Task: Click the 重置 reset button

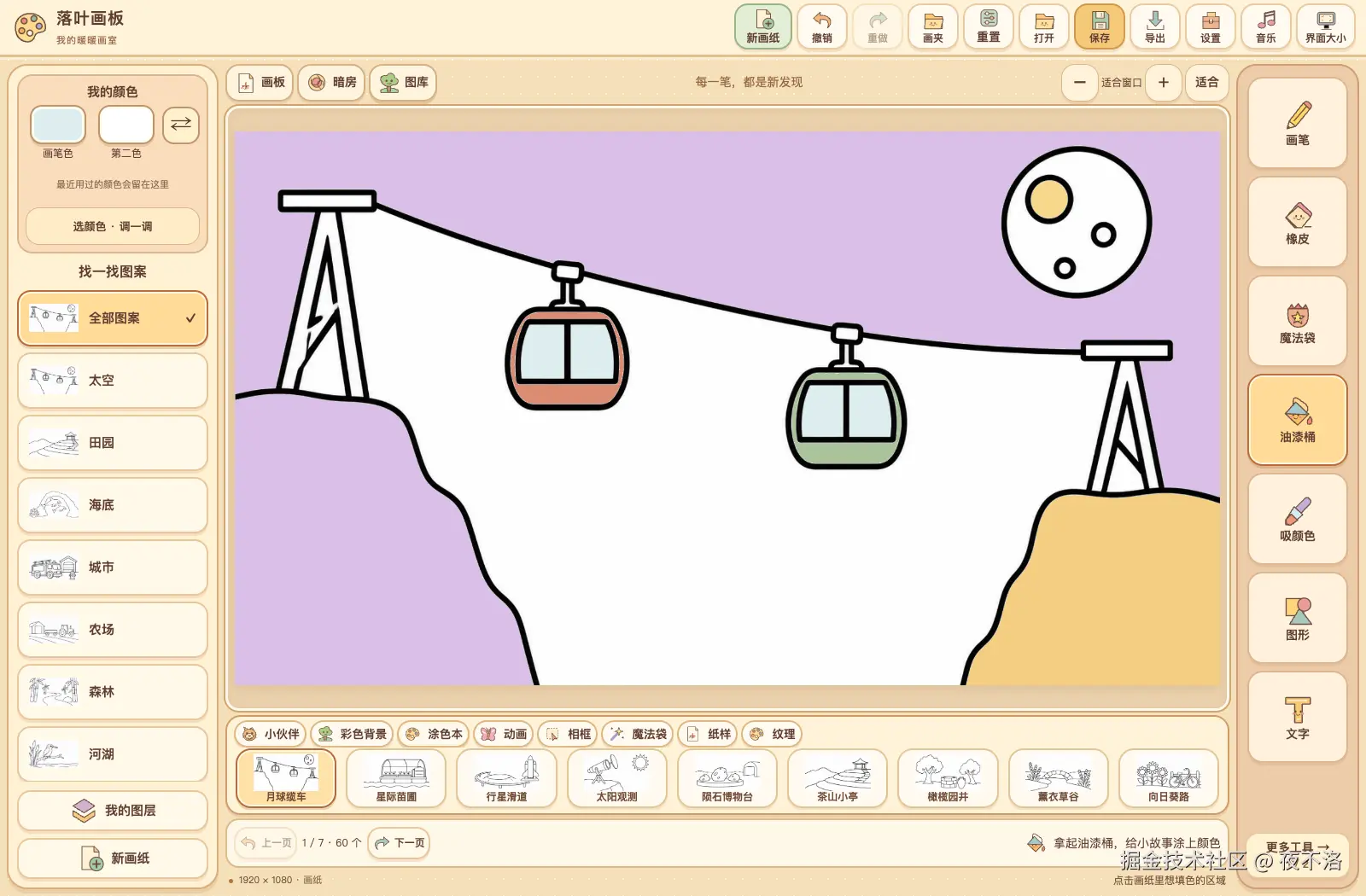Action: [989, 26]
